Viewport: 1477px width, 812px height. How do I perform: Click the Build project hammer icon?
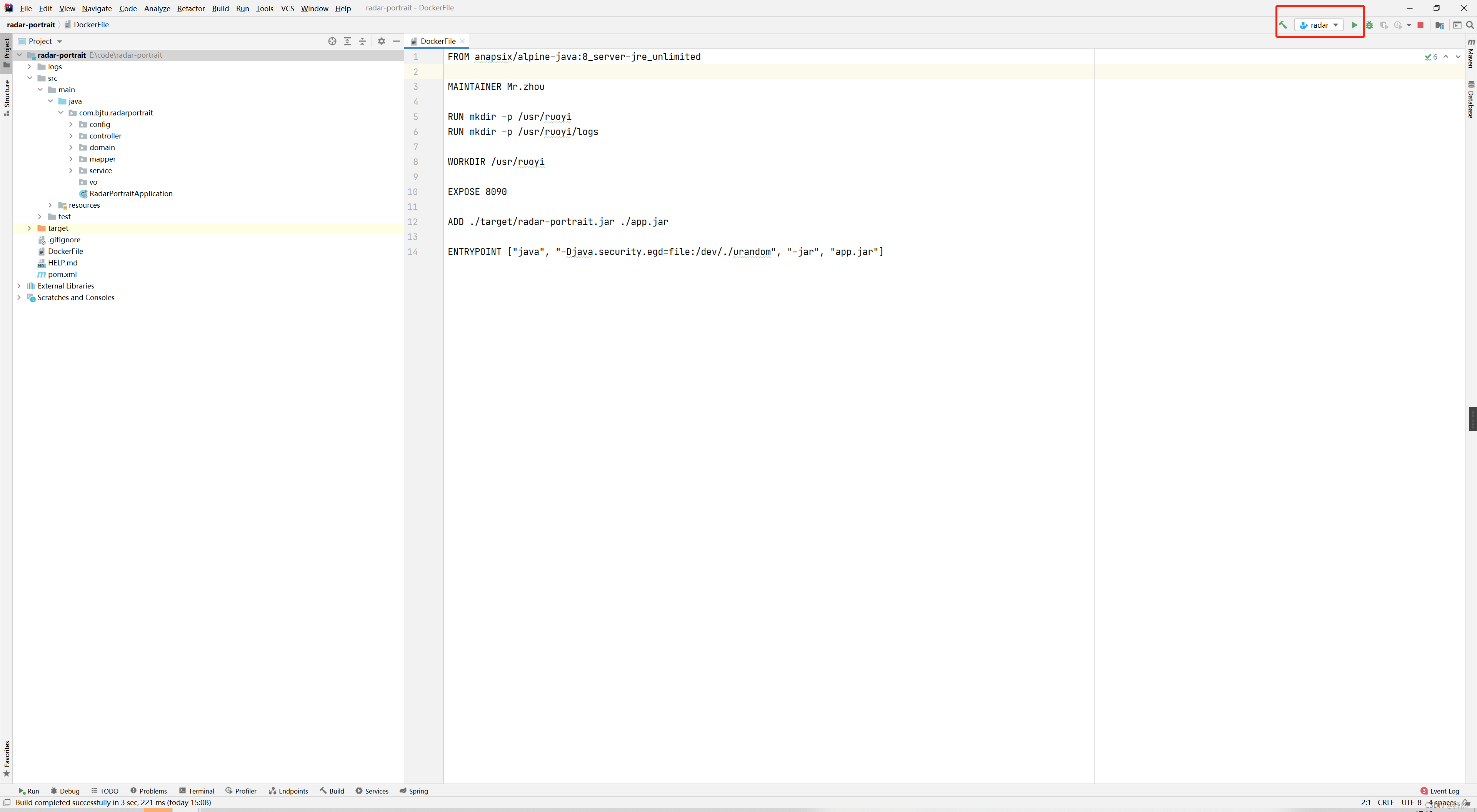pos(1283,25)
